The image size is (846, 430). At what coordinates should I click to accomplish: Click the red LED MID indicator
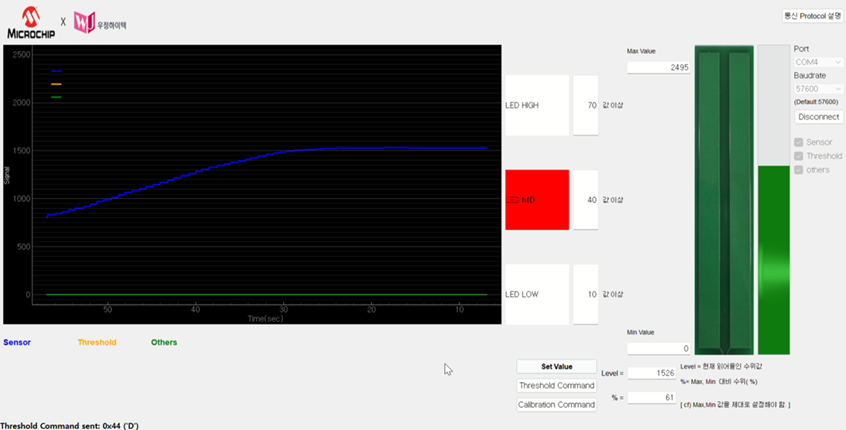coord(537,200)
